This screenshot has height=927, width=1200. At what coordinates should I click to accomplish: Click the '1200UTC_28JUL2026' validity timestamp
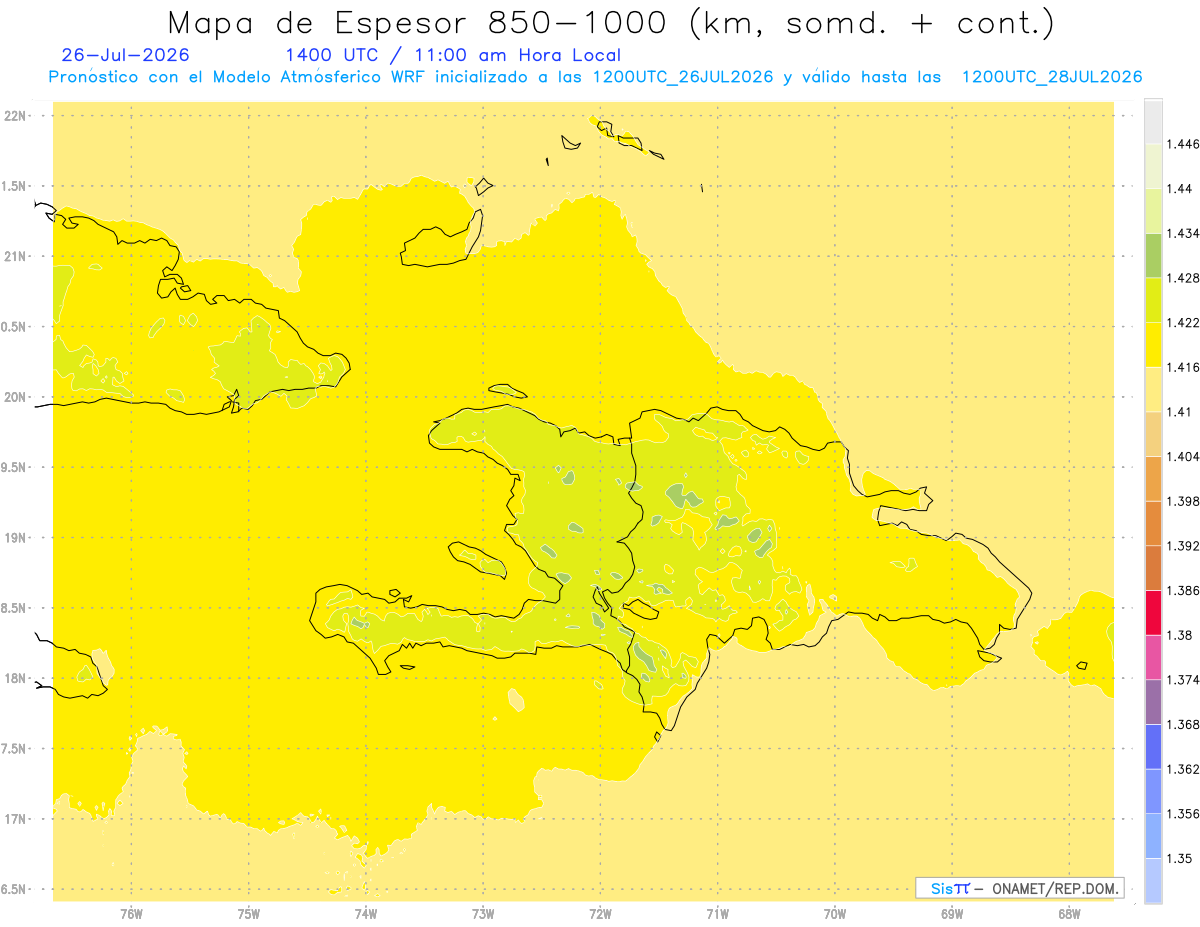coord(1051,77)
